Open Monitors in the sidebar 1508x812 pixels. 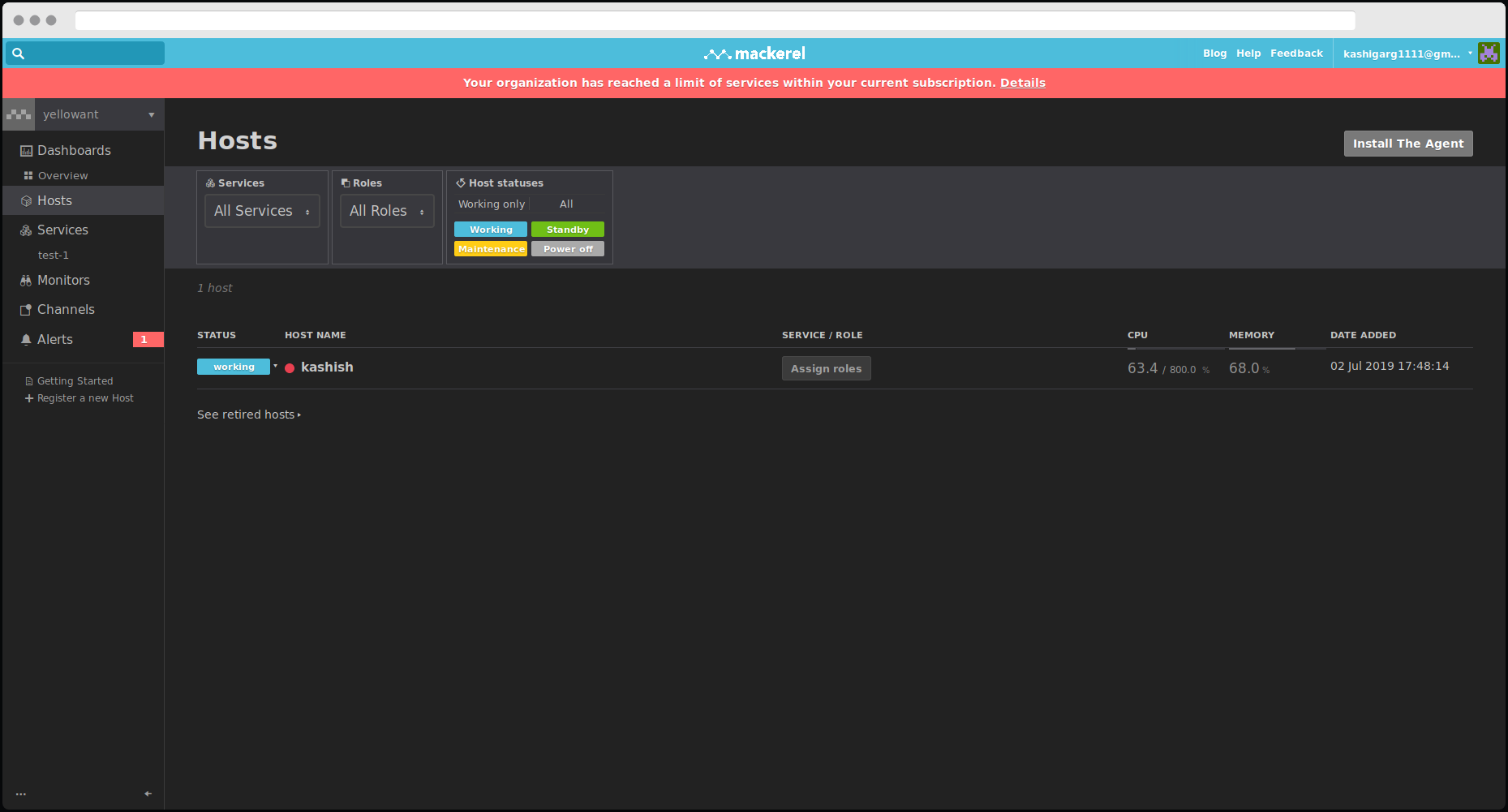click(x=63, y=280)
